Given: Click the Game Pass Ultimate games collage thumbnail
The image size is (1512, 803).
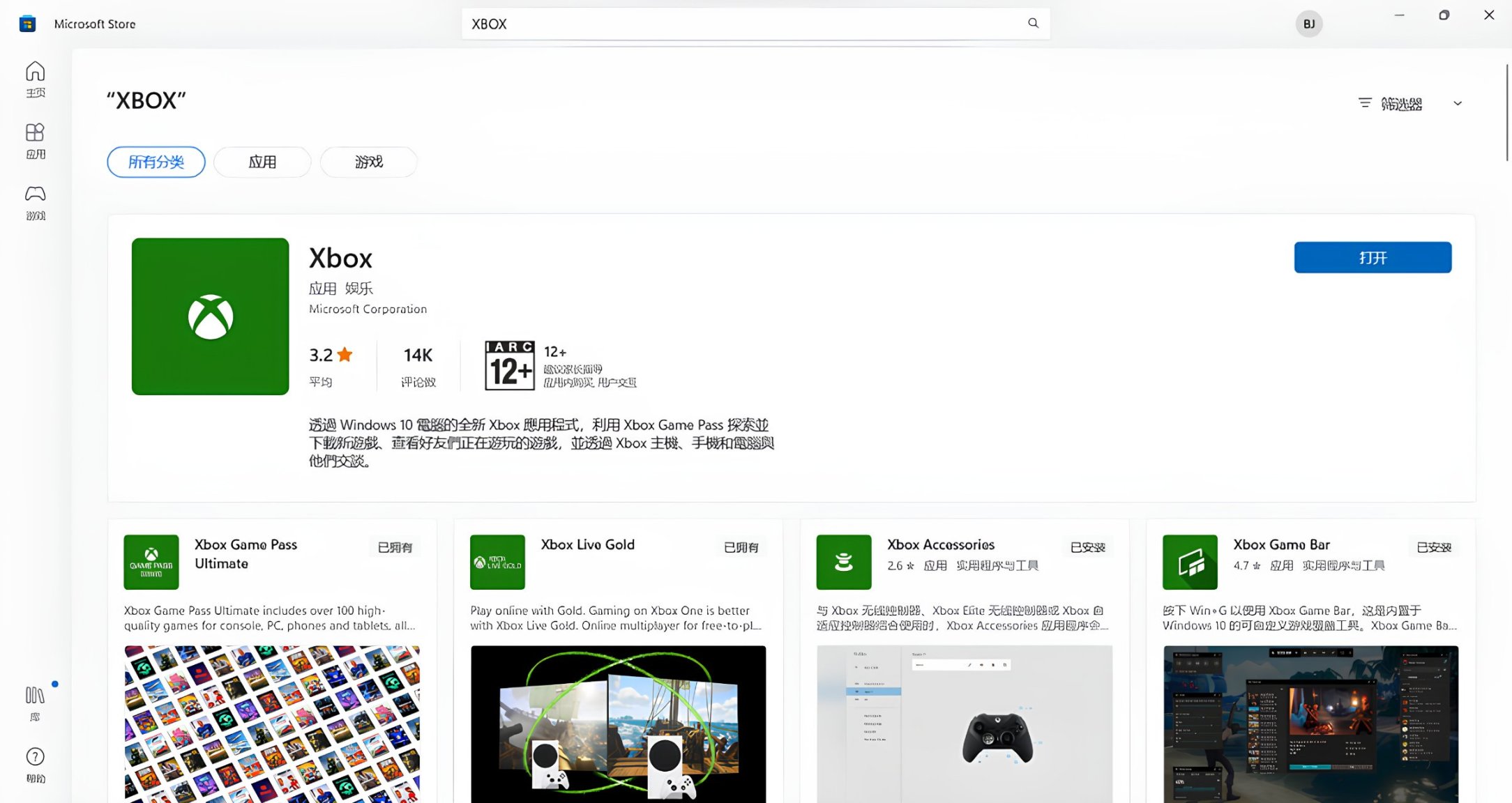Looking at the screenshot, I should click(272, 724).
